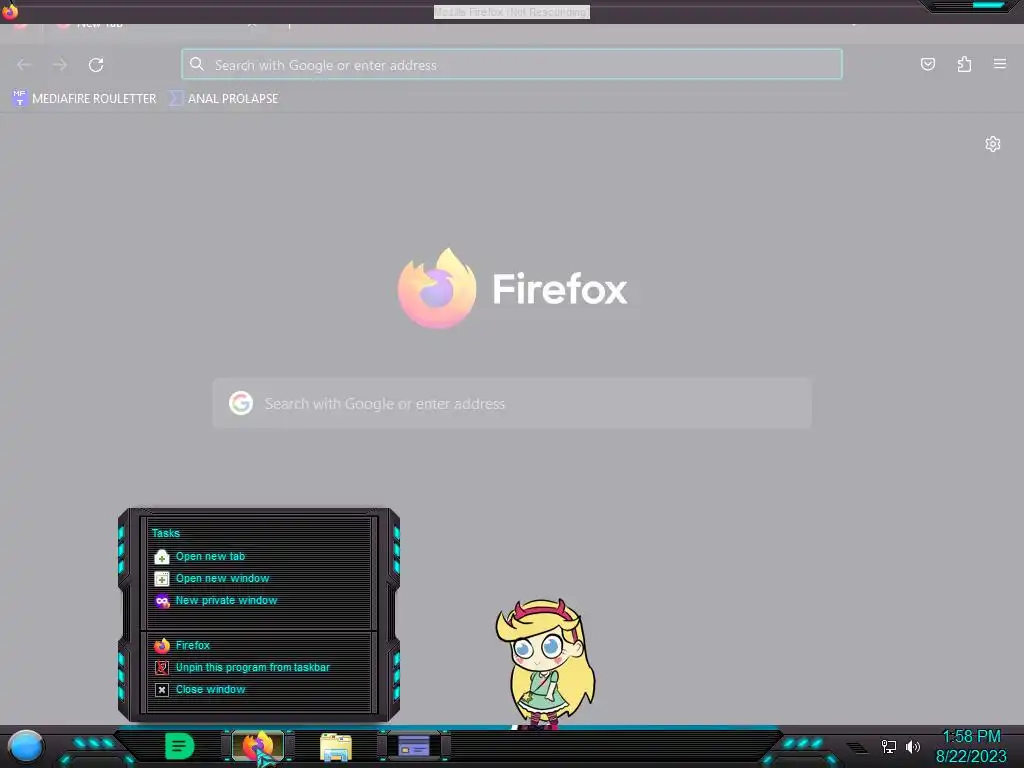Click the Google logo in search box
Image resolution: width=1024 pixels, height=768 pixels.
coord(241,404)
